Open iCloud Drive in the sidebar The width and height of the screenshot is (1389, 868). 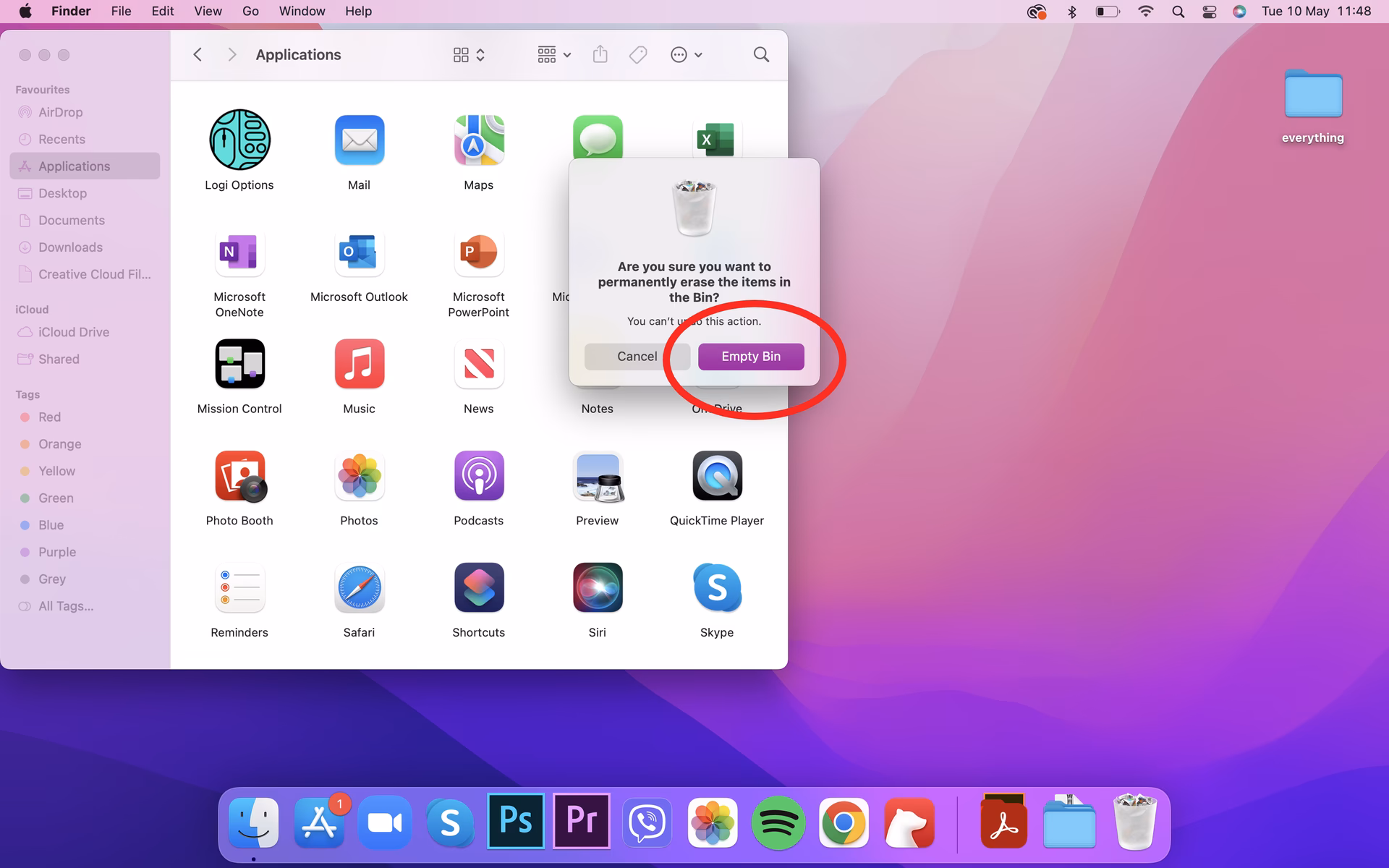(85, 332)
